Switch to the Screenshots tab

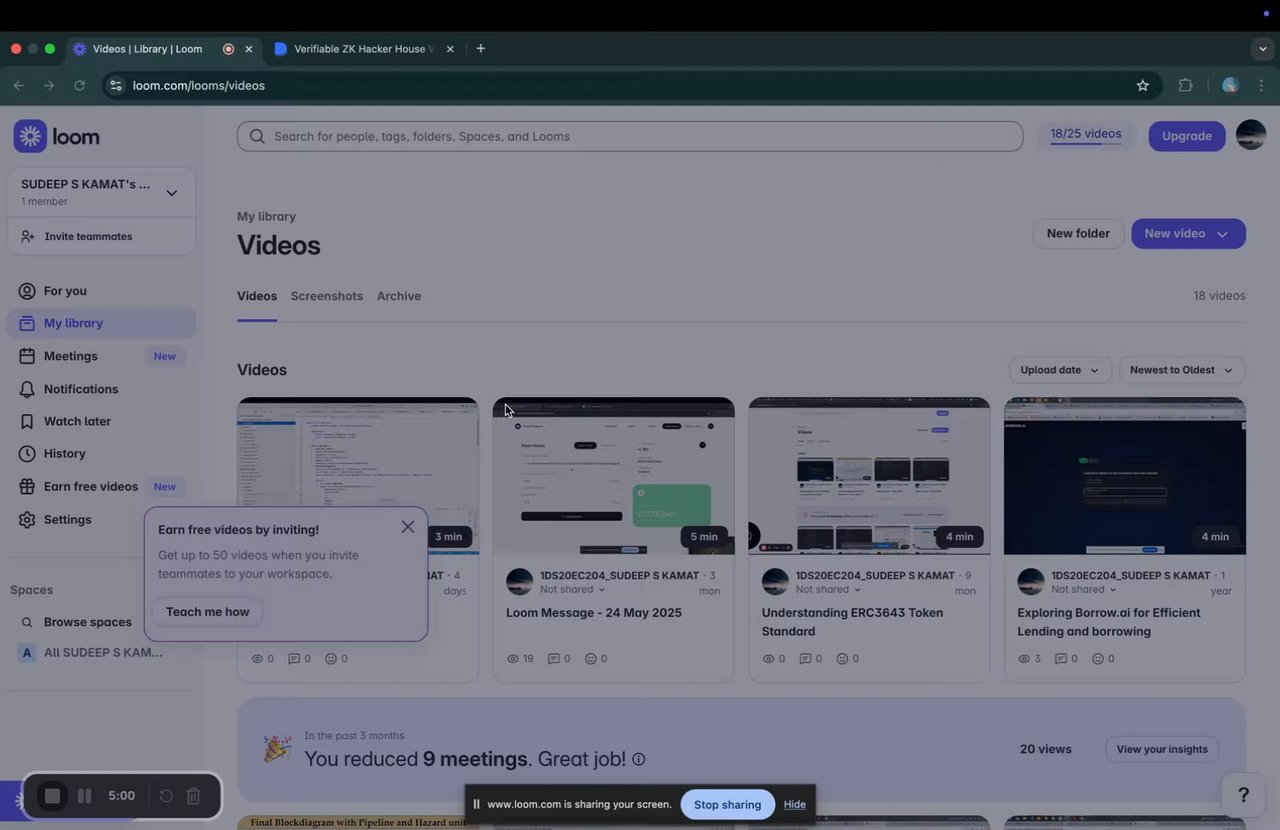tap(327, 296)
